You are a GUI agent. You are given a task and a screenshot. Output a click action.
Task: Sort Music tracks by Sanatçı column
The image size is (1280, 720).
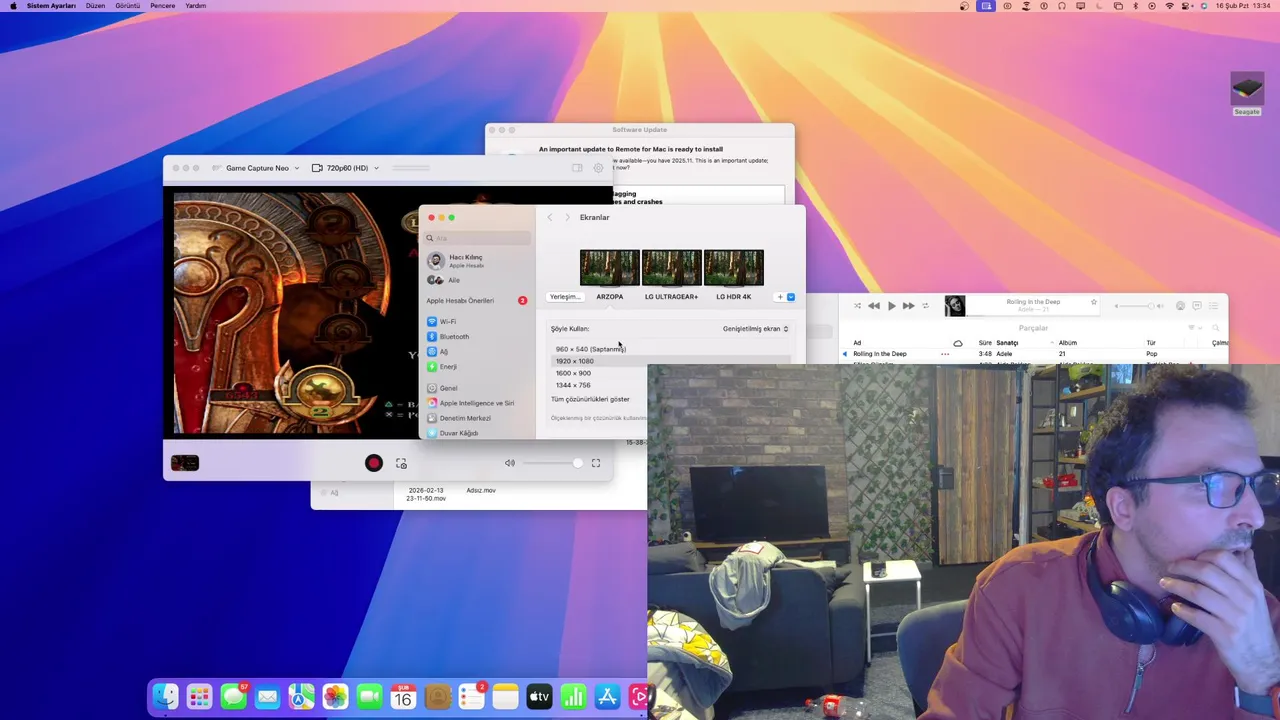tap(1006, 343)
